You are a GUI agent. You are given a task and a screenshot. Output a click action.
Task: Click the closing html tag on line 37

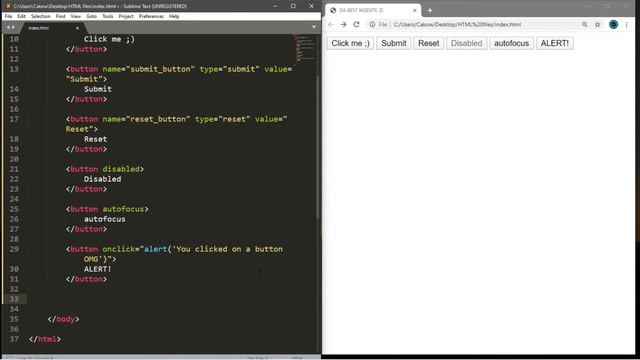pos(45,339)
